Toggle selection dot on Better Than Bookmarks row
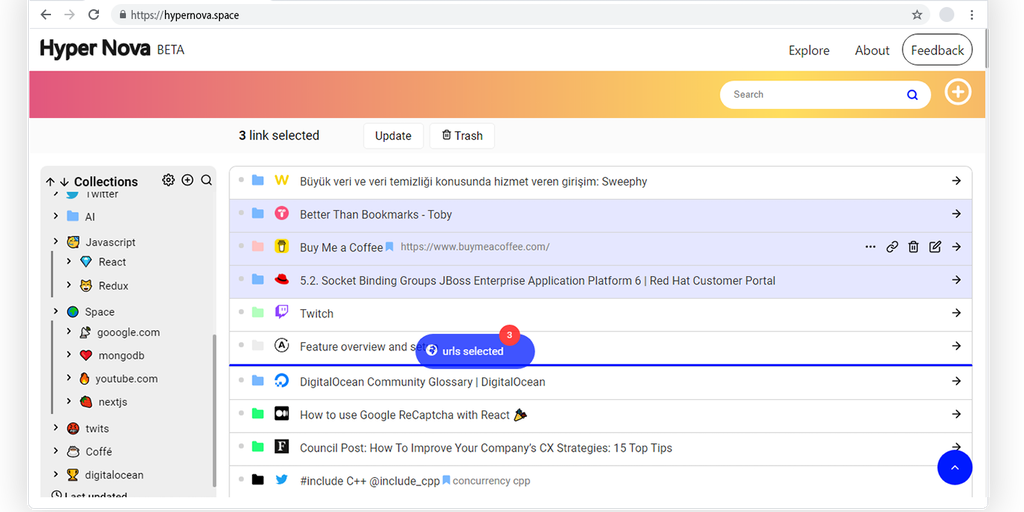 pyautogui.click(x=241, y=214)
